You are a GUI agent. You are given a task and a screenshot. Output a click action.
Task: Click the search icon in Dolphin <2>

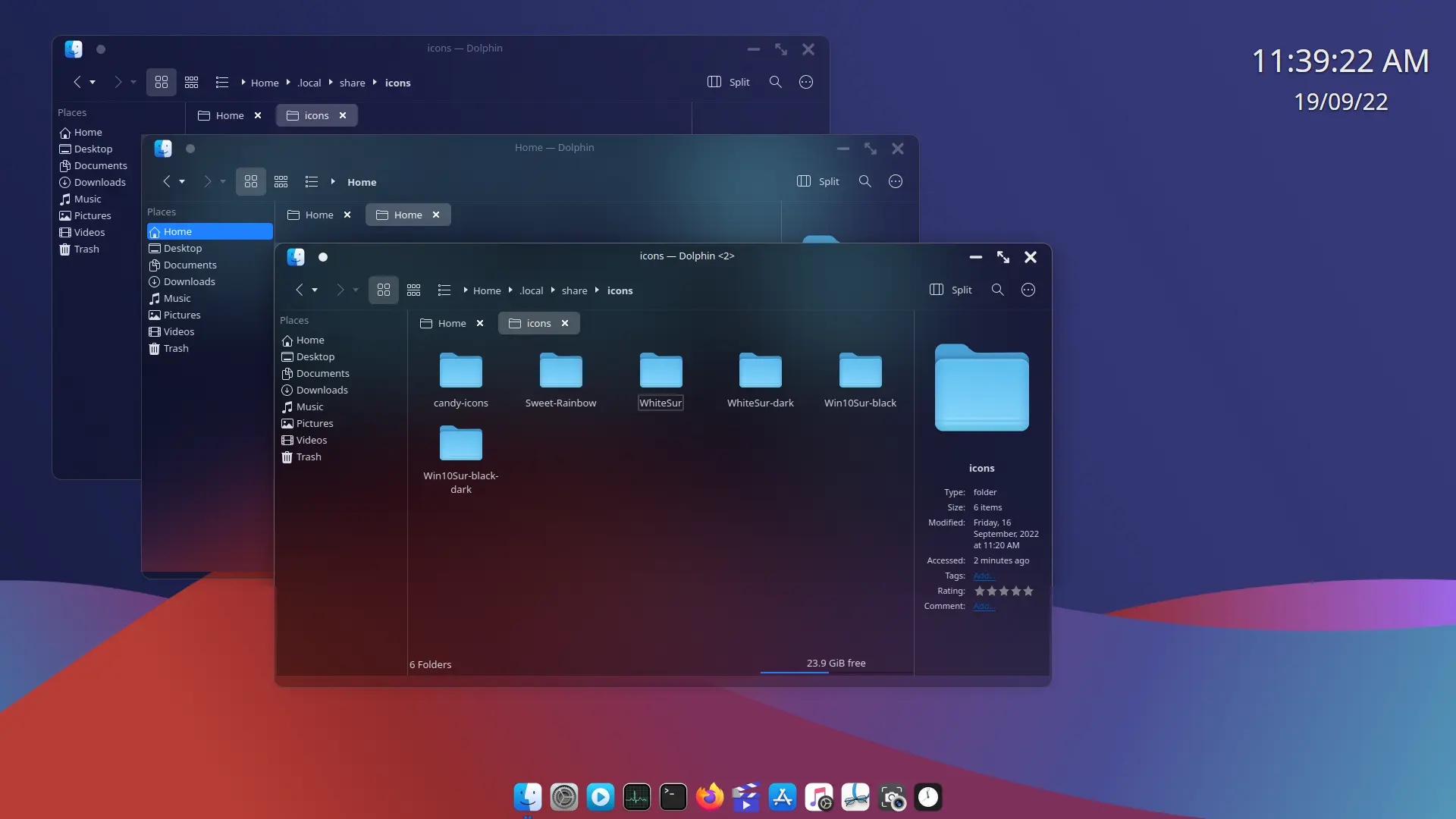tap(998, 290)
